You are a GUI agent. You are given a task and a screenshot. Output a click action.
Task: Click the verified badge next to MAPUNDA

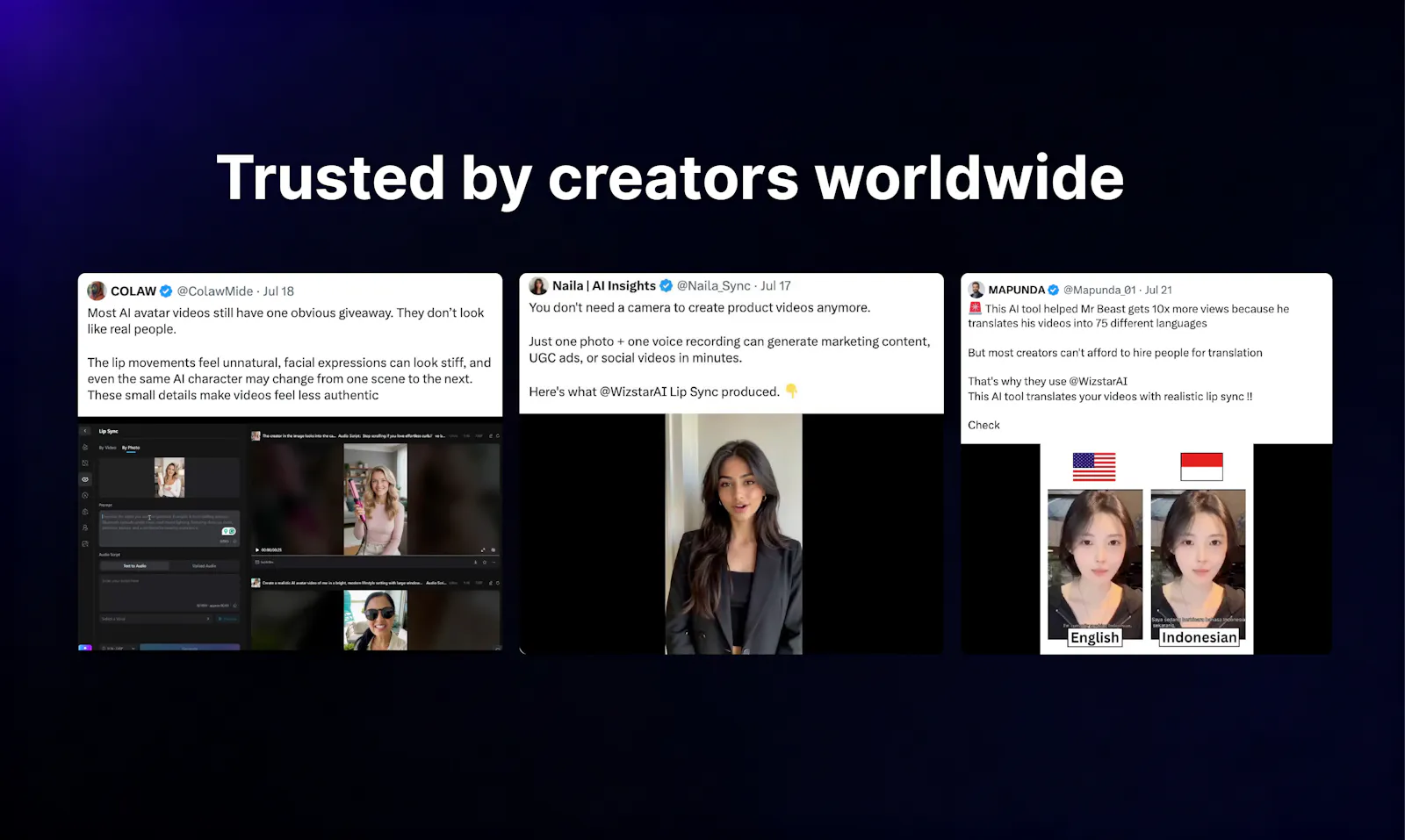1054,290
